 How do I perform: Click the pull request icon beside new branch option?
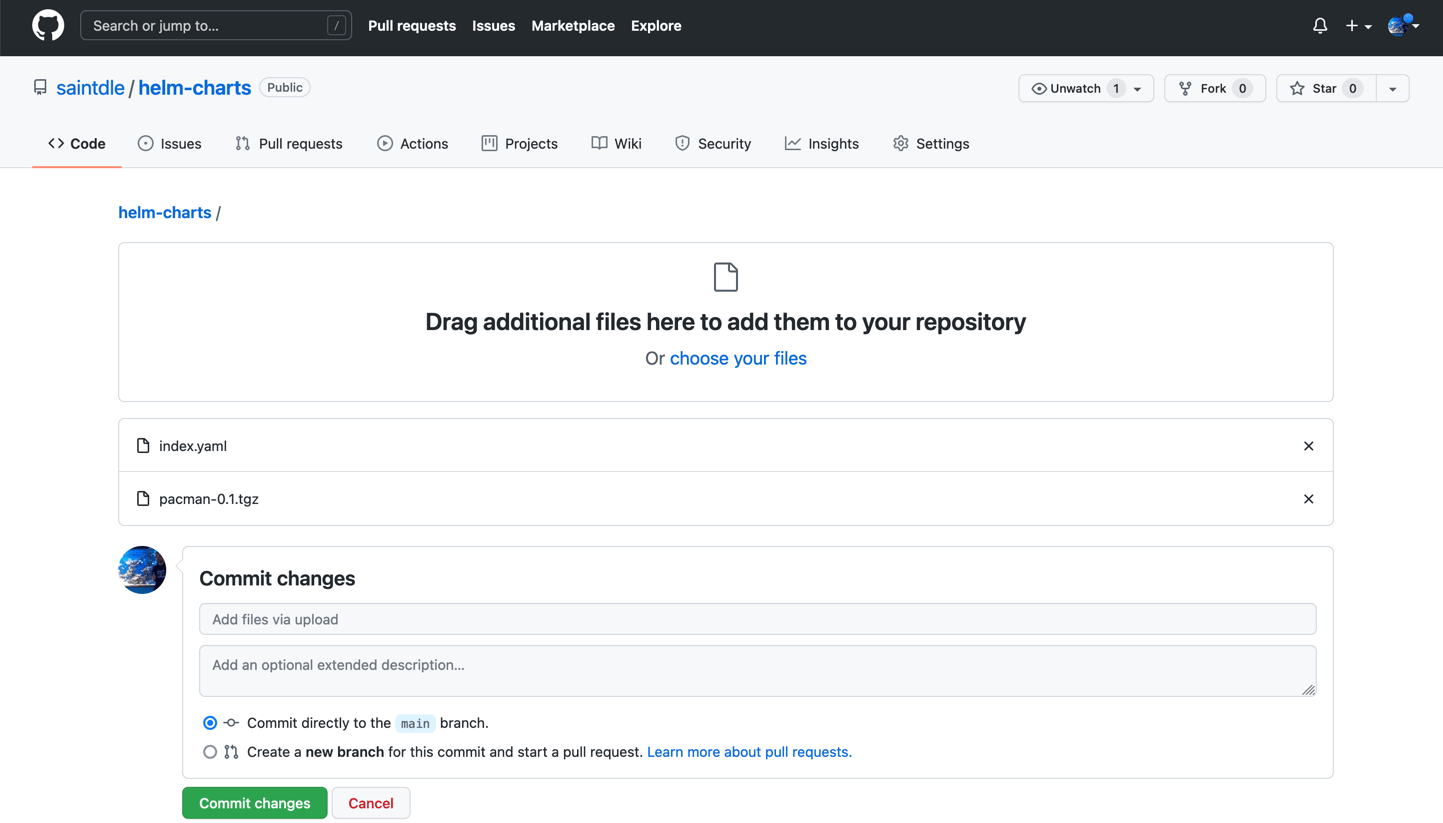pos(231,752)
